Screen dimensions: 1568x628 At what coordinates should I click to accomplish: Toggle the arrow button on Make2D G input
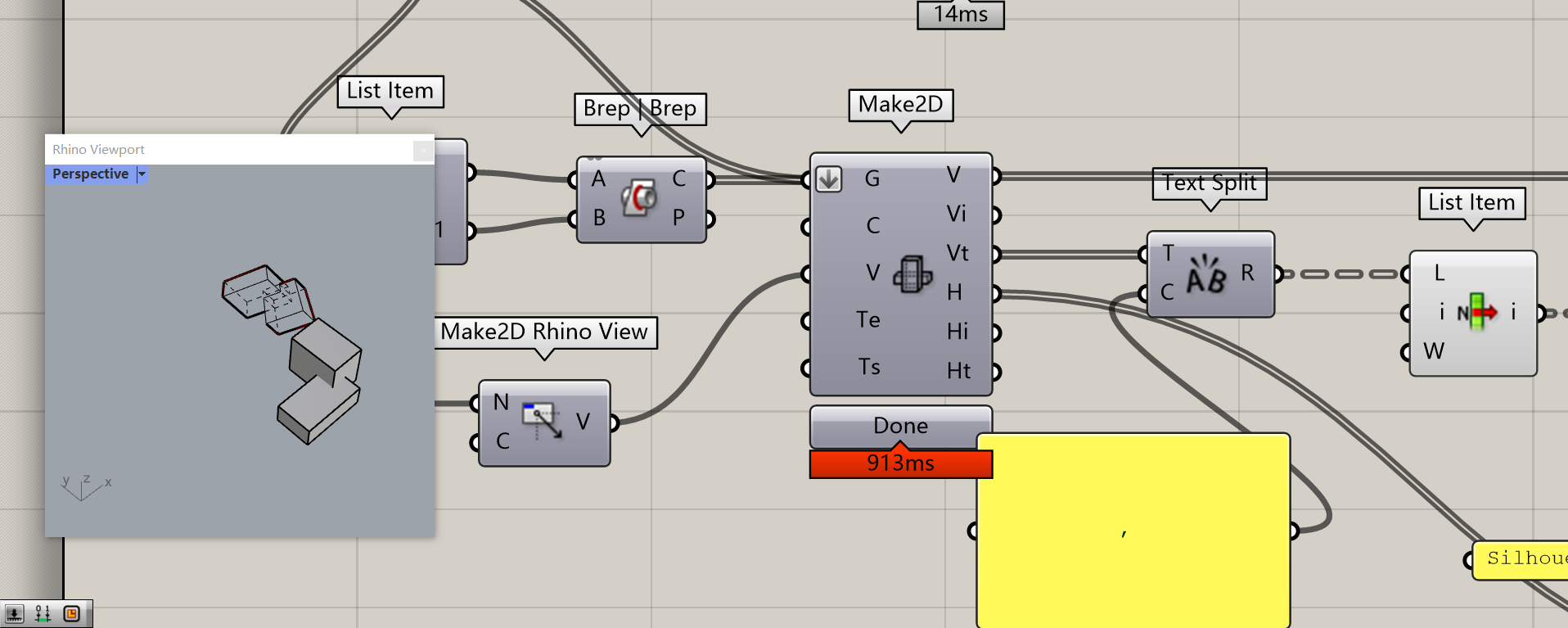tap(828, 178)
